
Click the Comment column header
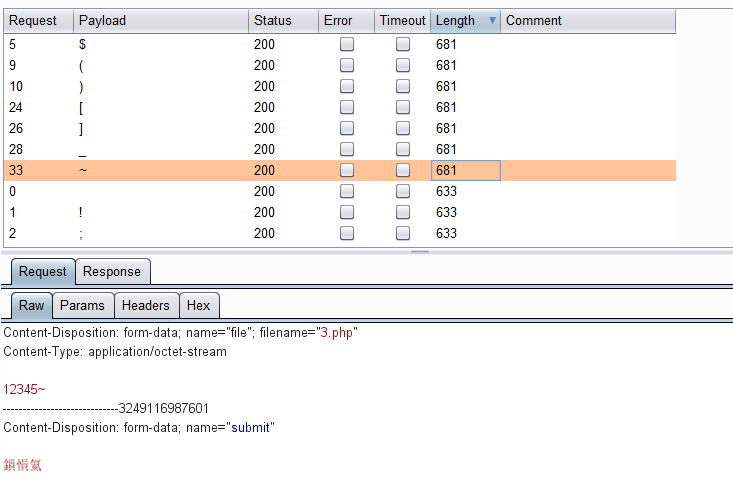click(588, 21)
